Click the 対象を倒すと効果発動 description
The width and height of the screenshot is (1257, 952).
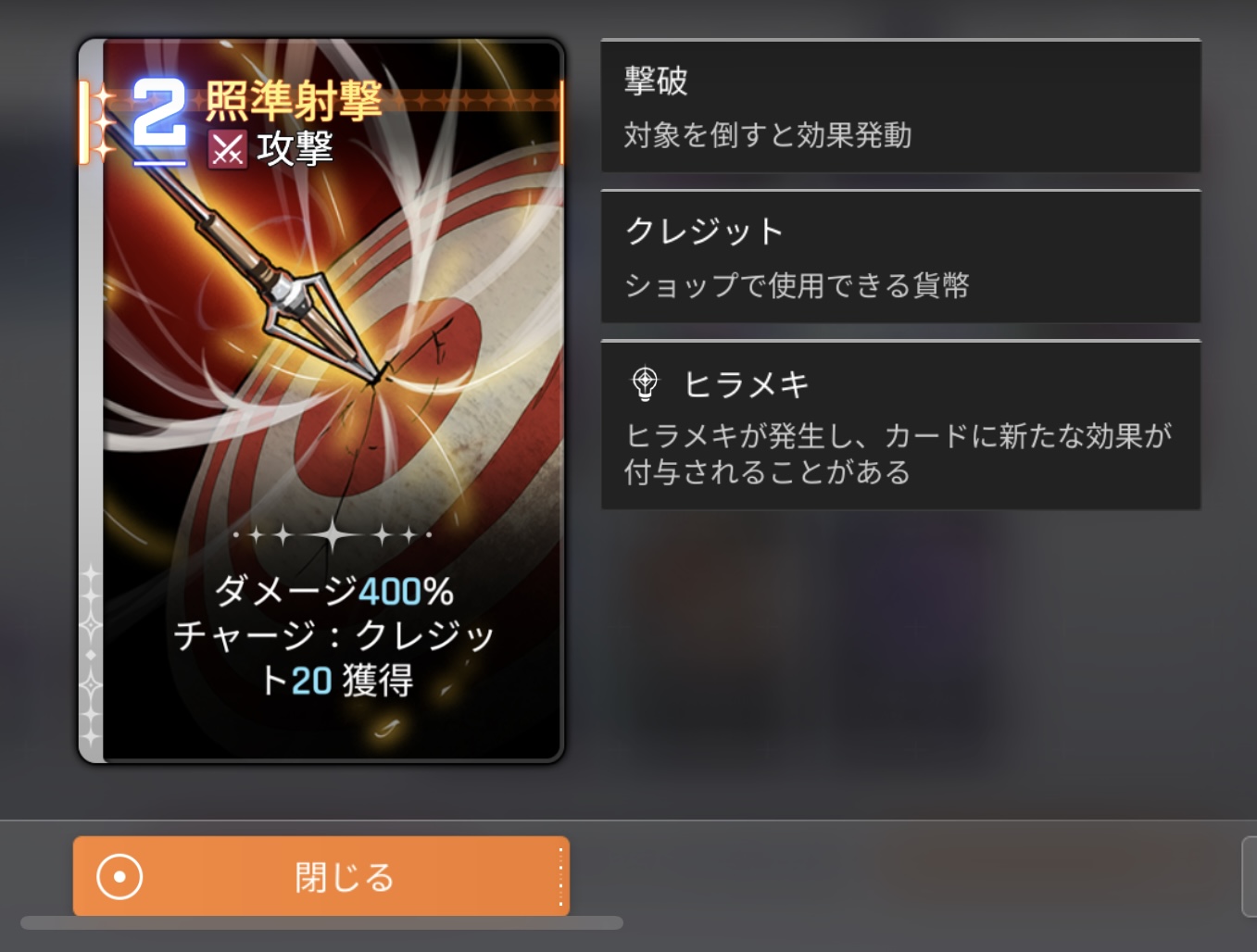click(x=768, y=136)
